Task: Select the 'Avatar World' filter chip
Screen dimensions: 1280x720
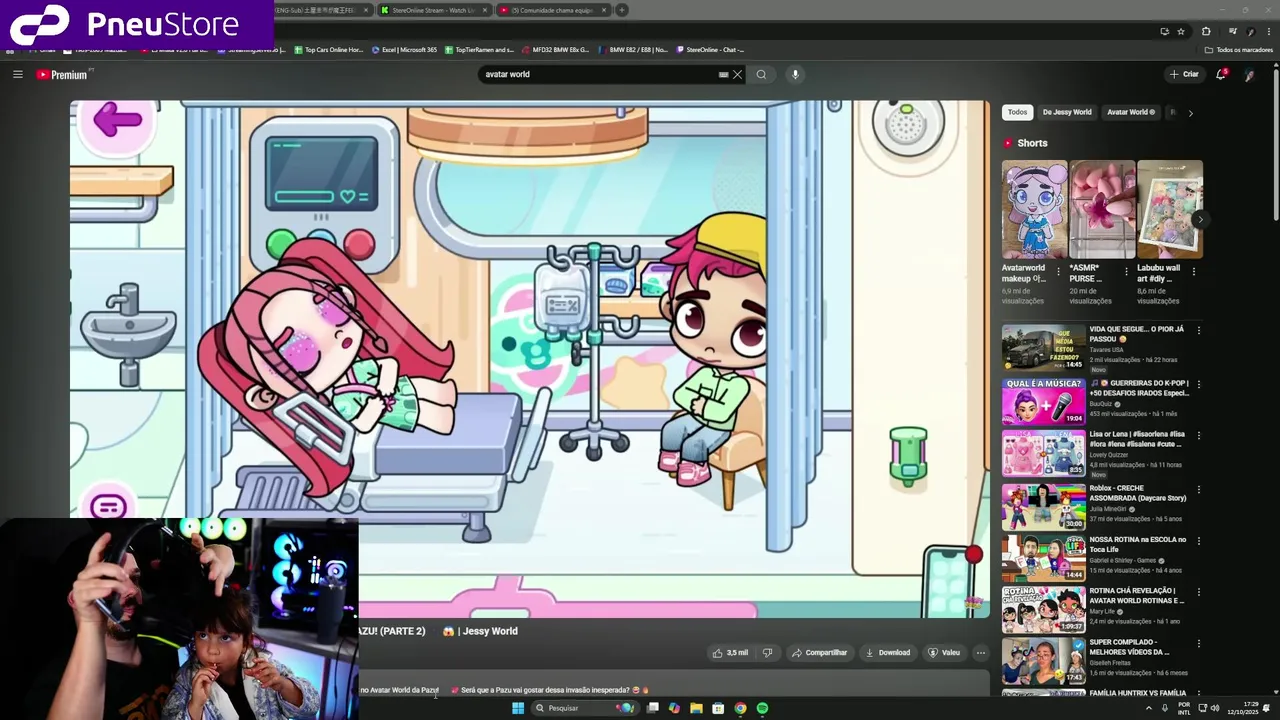Action: 1130,112
